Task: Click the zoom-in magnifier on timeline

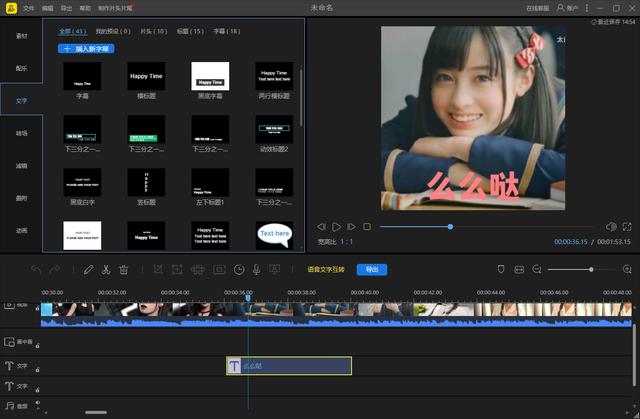Action: (627, 269)
